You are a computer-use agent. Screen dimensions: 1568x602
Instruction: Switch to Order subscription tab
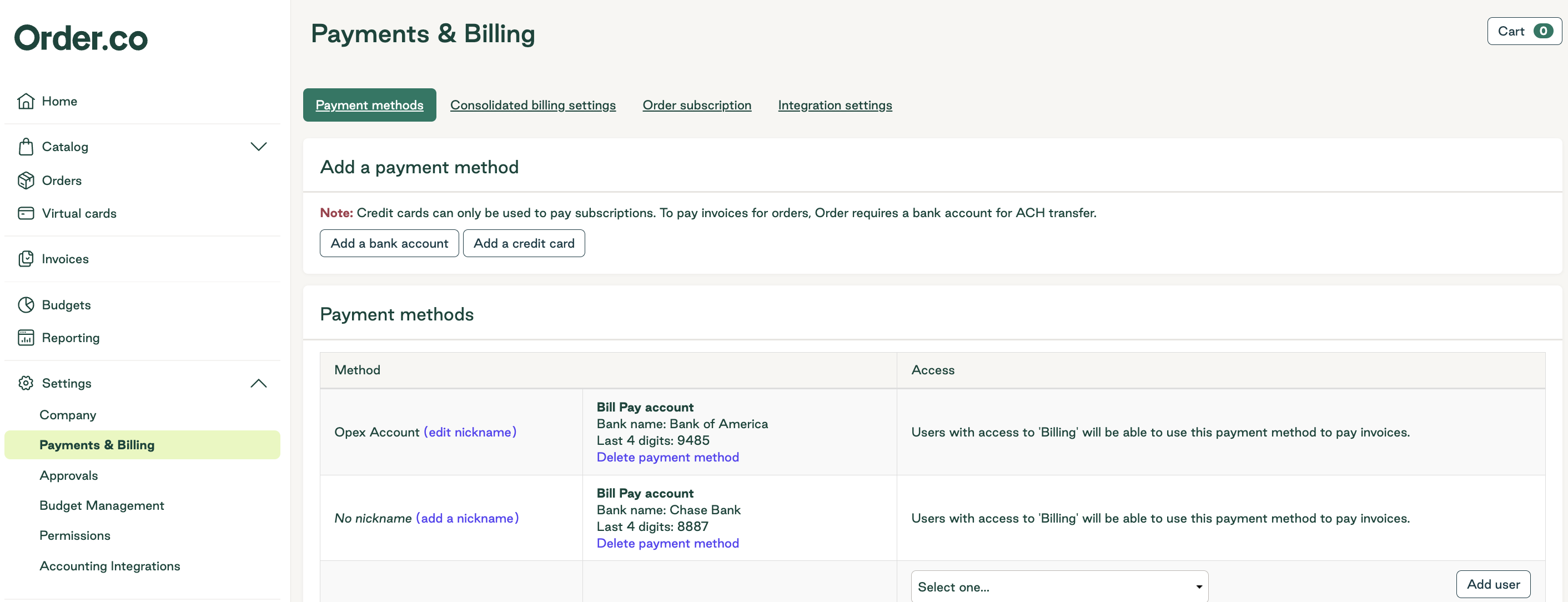[697, 105]
